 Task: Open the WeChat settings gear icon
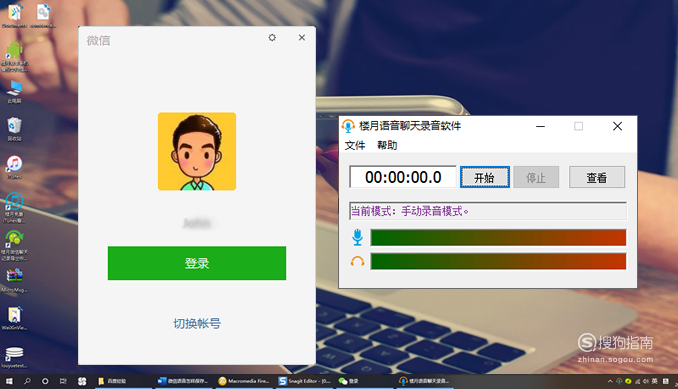pos(272,38)
